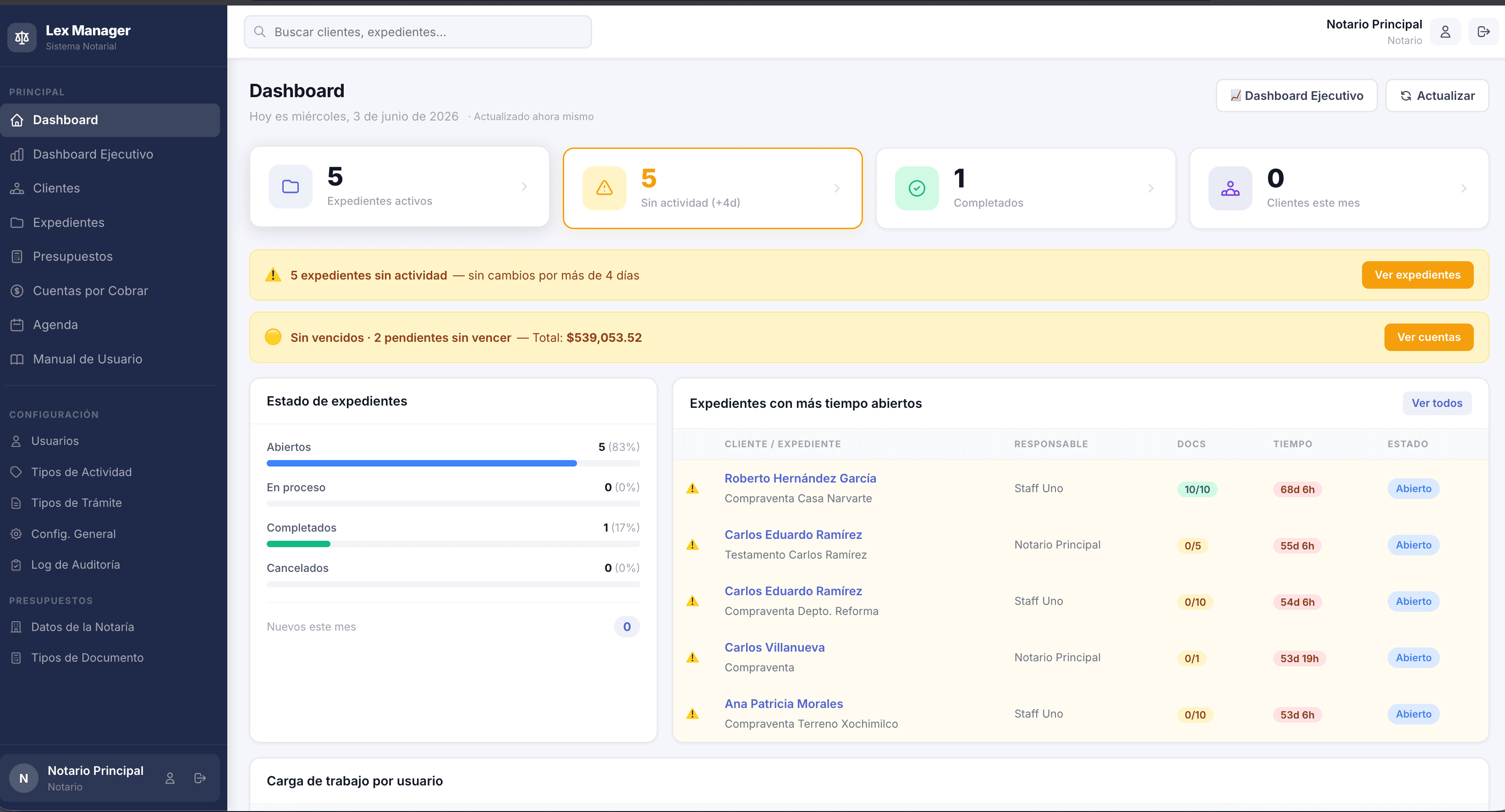1505x812 pixels.
Task: Click the Ver cuentas button
Action: tap(1428, 337)
